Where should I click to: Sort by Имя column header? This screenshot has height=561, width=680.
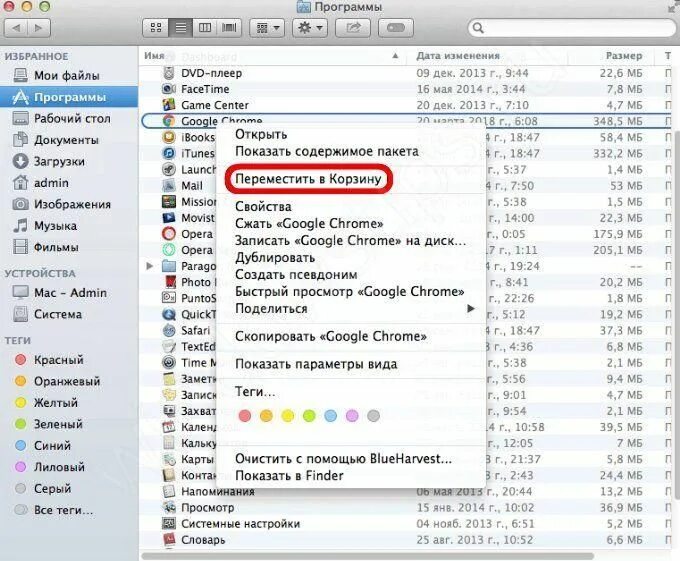pos(273,56)
